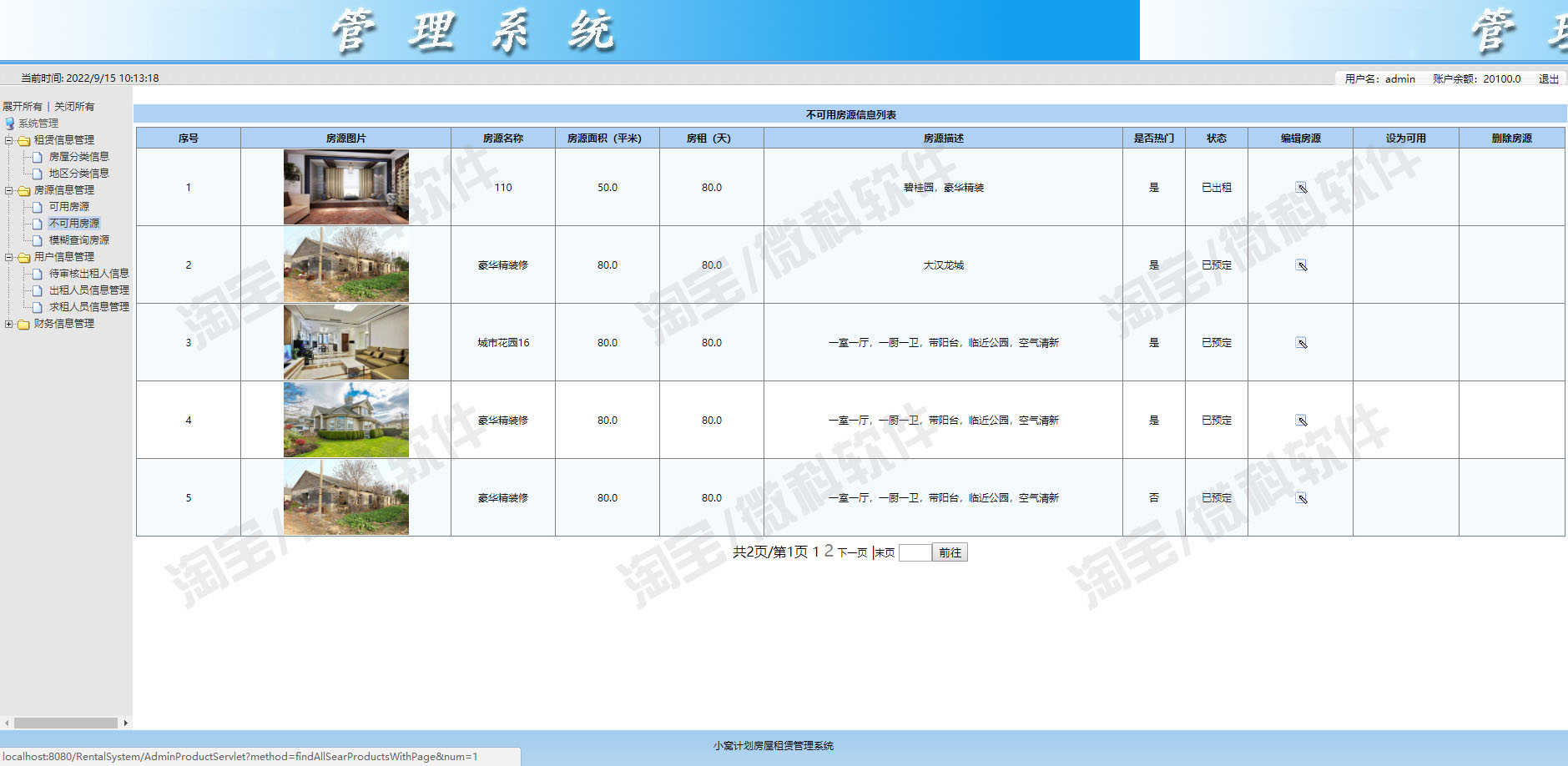Click footer text 小窝计划房屋租赁管理系统
Image resolution: width=1568 pixels, height=766 pixels.
[x=774, y=746]
